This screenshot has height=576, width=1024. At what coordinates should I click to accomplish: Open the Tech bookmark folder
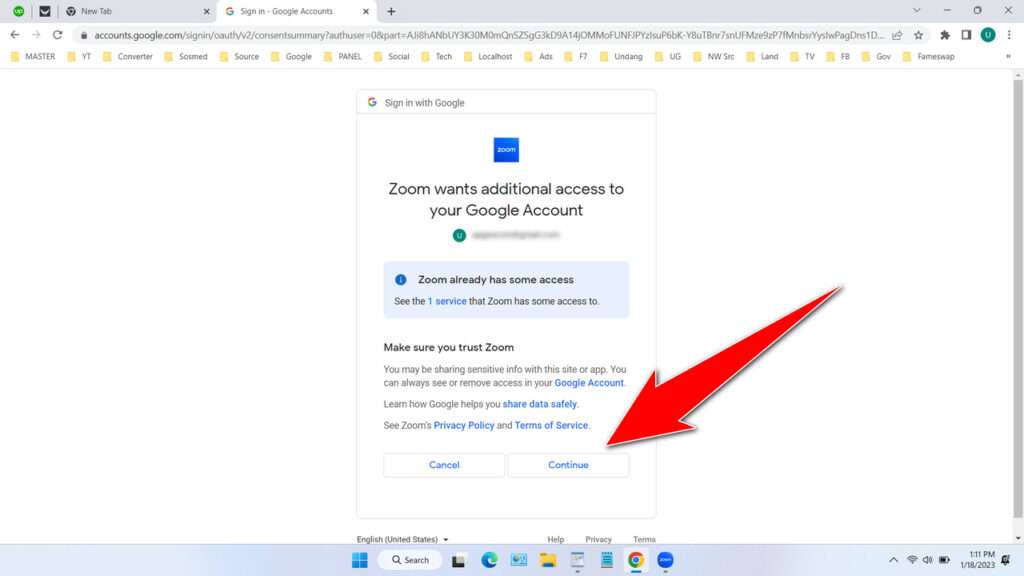[437, 57]
